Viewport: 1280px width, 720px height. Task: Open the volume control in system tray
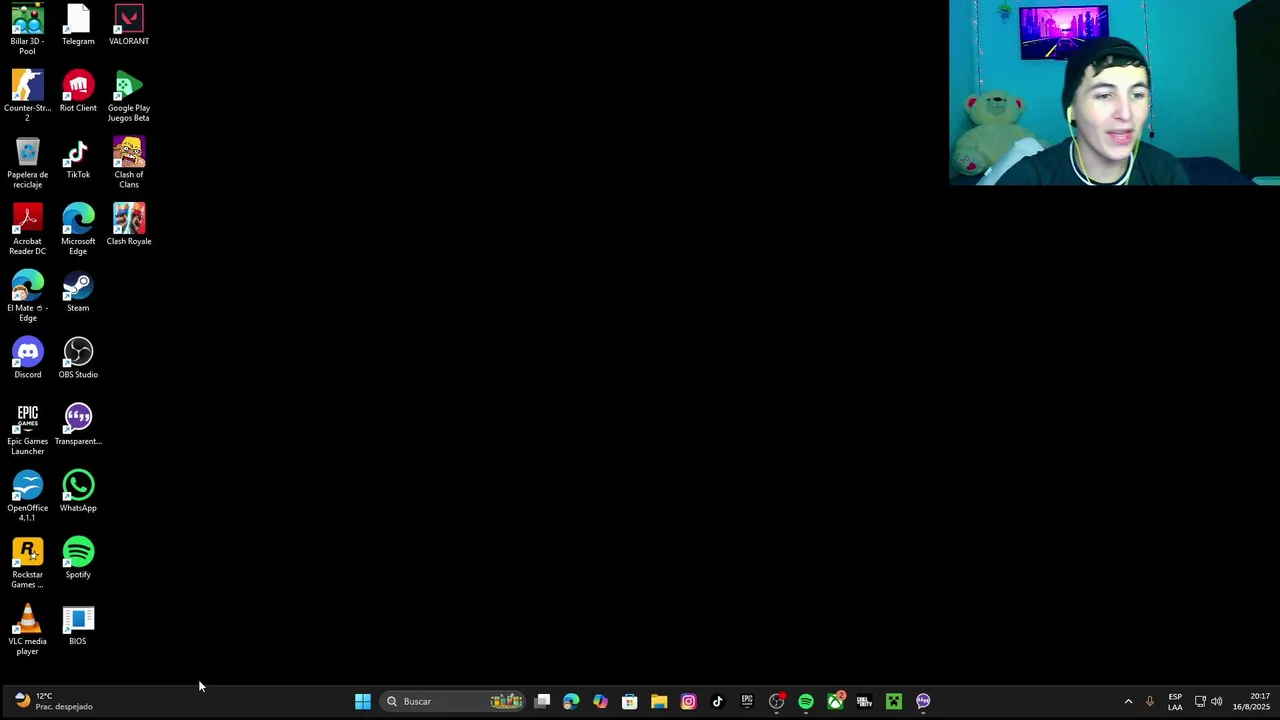click(1217, 702)
